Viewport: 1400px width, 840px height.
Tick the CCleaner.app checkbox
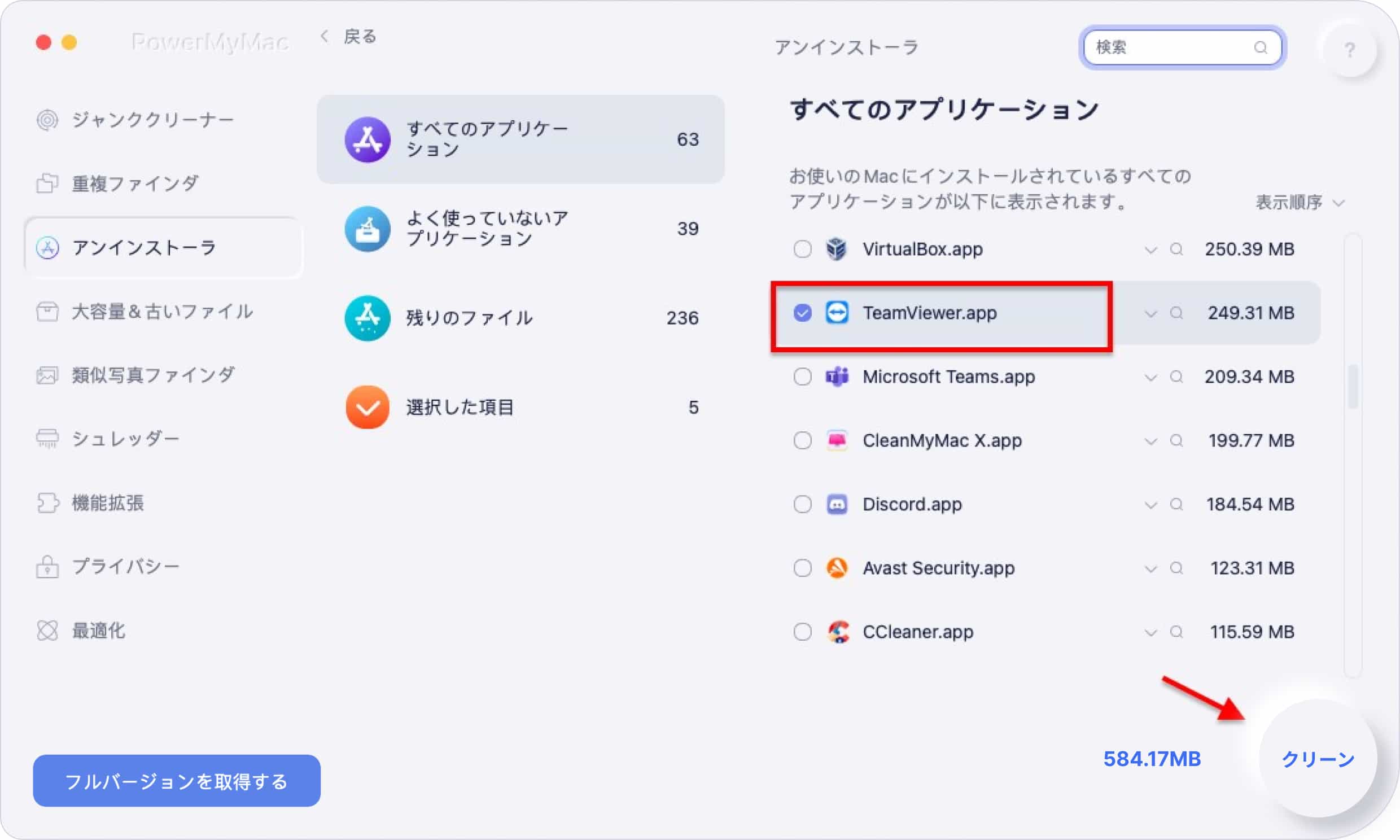[x=802, y=632]
